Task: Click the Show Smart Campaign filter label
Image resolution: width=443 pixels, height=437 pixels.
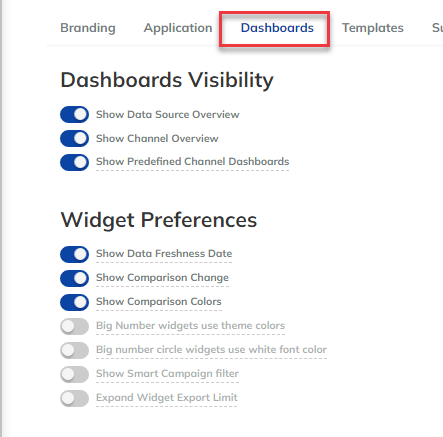Action: pos(167,374)
